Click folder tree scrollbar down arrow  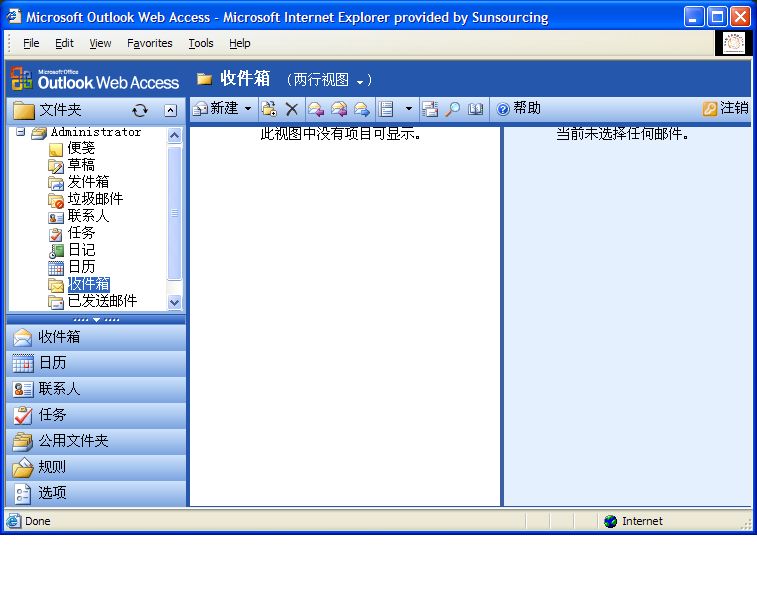175,302
